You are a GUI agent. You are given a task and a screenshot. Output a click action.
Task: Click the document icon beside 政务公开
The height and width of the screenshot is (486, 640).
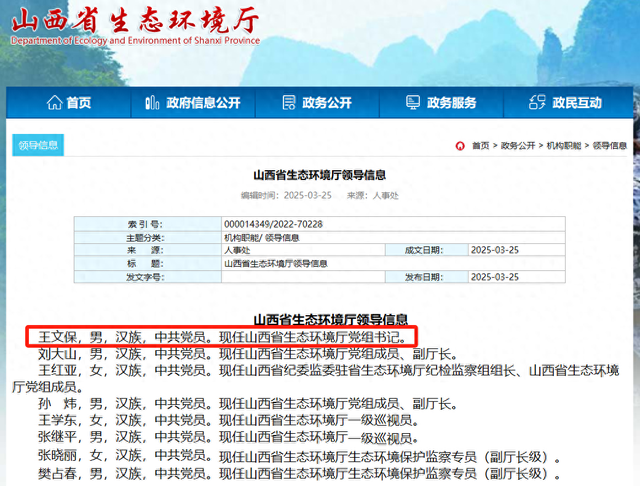(289, 103)
